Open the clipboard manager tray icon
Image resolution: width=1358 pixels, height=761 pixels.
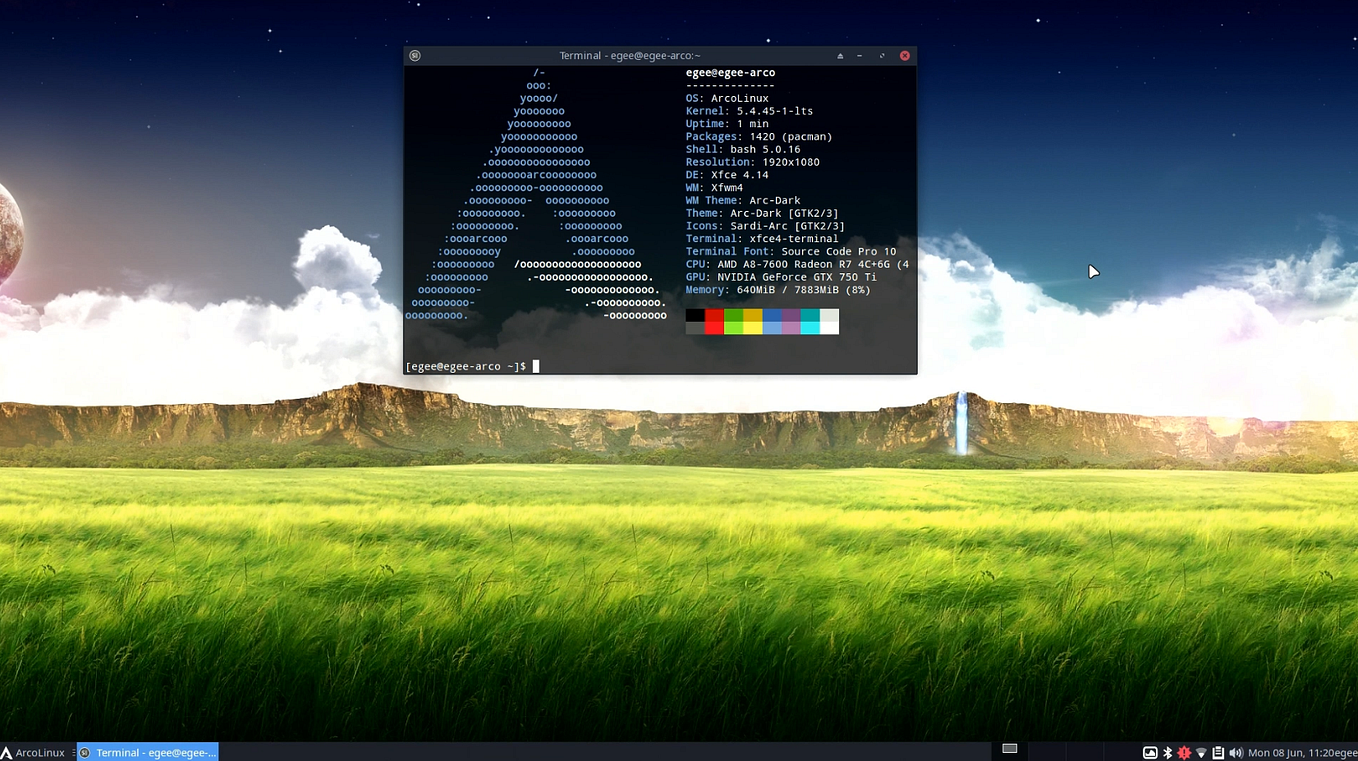[x=1218, y=752]
